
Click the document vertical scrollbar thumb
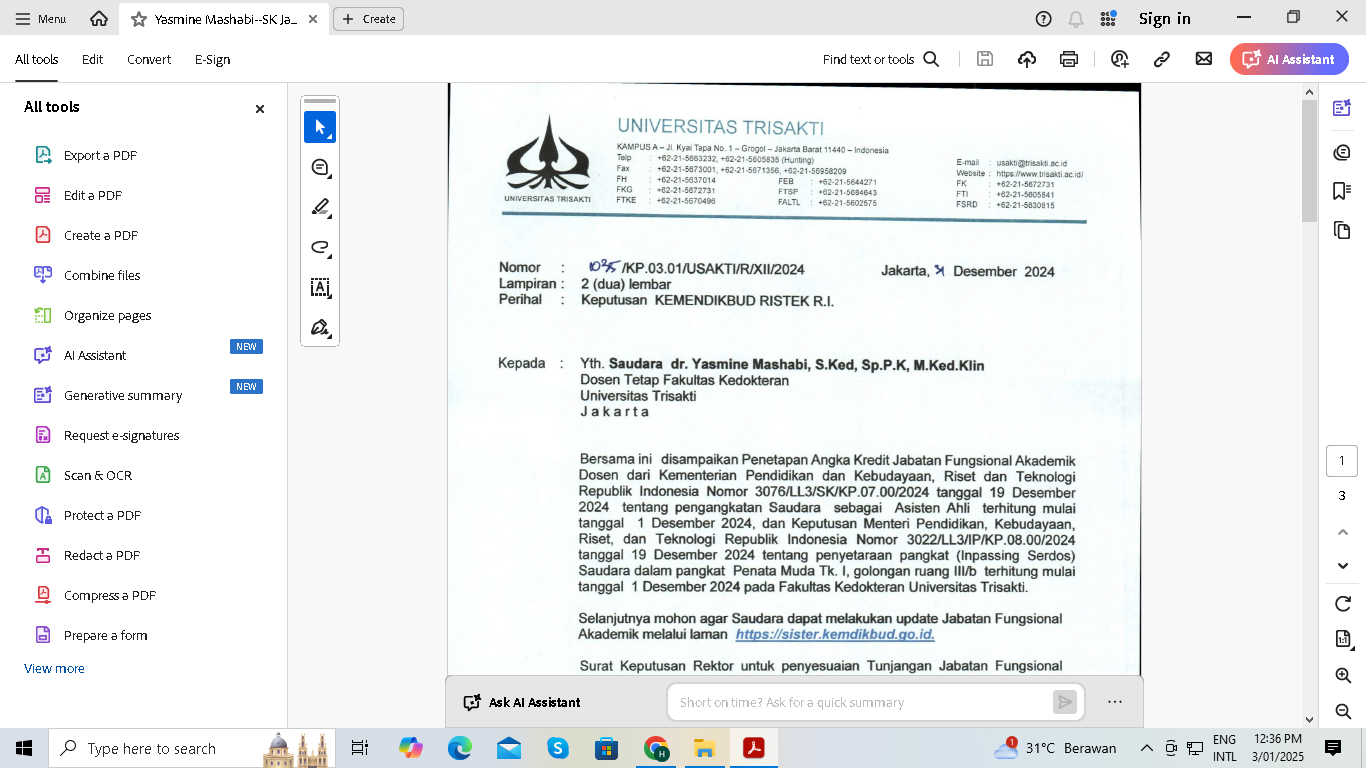[1310, 160]
